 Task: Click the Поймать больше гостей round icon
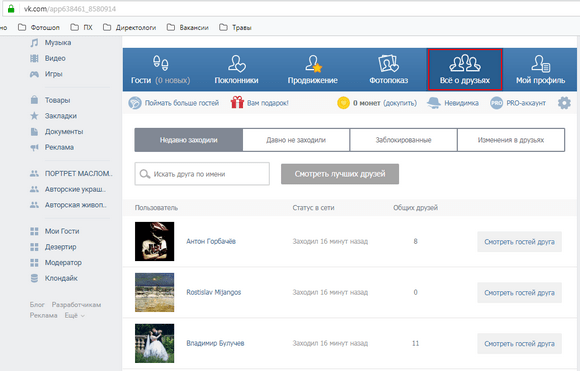135,103
